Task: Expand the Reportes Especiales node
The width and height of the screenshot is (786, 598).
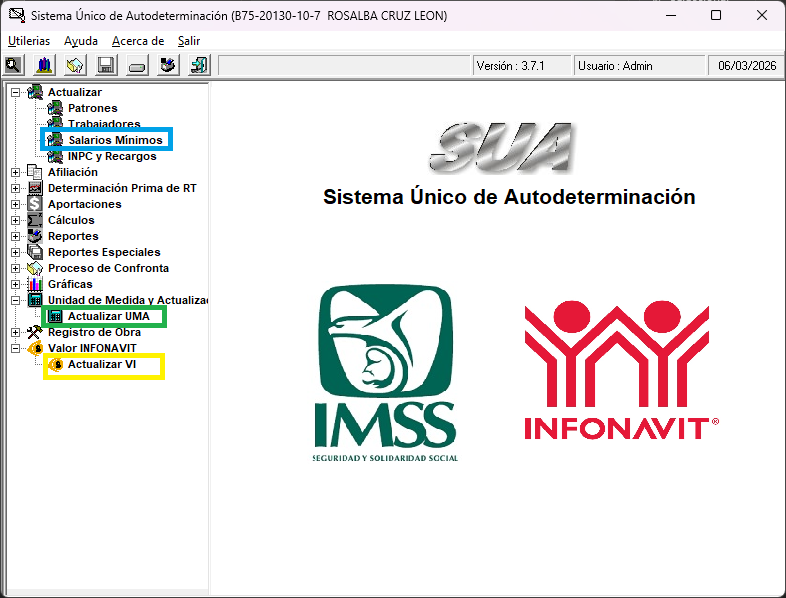Action: 15,252
